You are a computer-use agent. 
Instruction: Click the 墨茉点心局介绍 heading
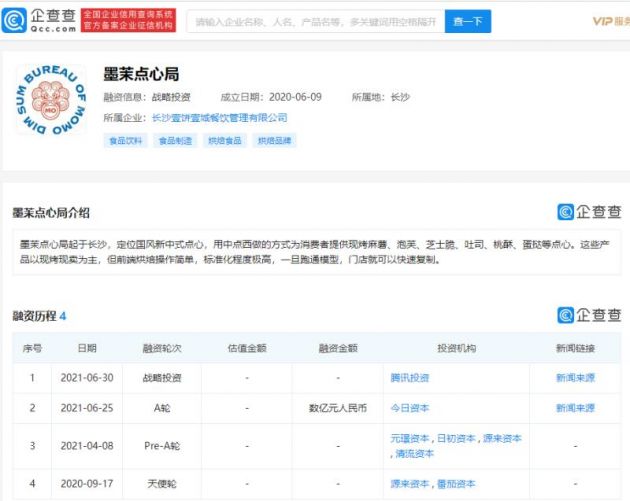click(x=51, y=213)
